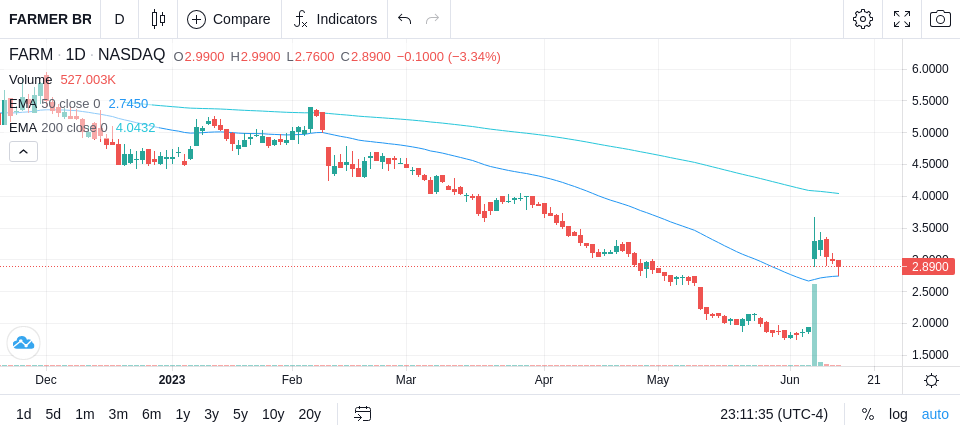Open timezone menu showing UTC-4
Viewport: 960px width, 433px height.
pyautogui.click(x=774, y=414)
